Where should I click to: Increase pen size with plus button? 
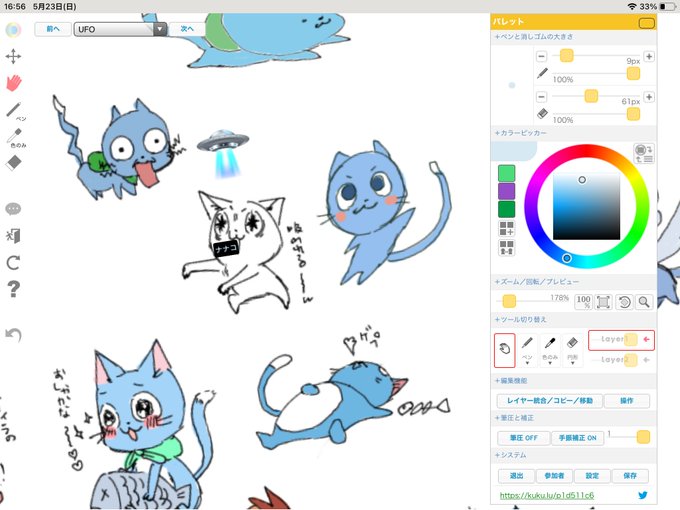point(649,56)
